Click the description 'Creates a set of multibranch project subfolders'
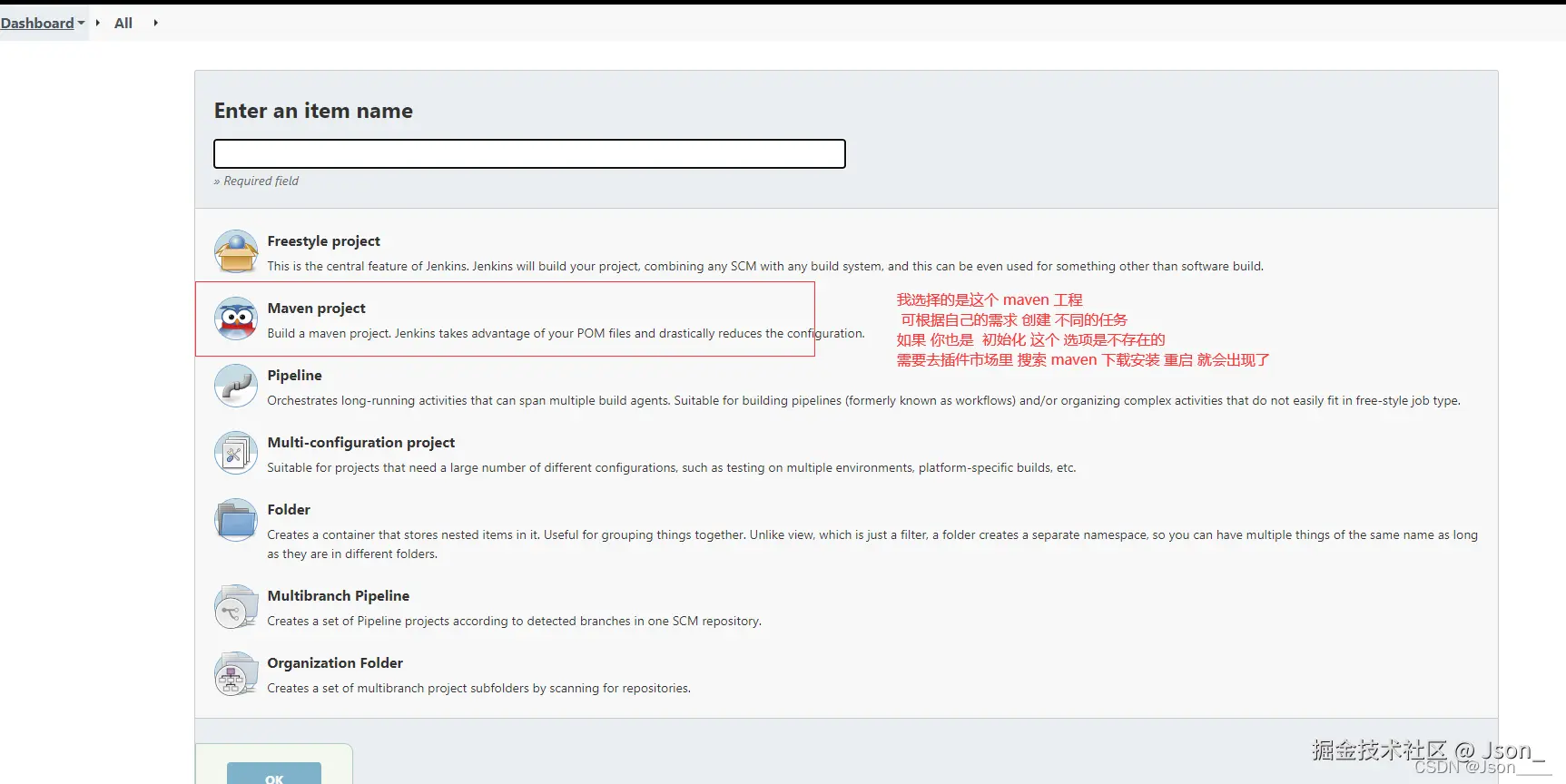1566x784 pixels. (478, 689)
